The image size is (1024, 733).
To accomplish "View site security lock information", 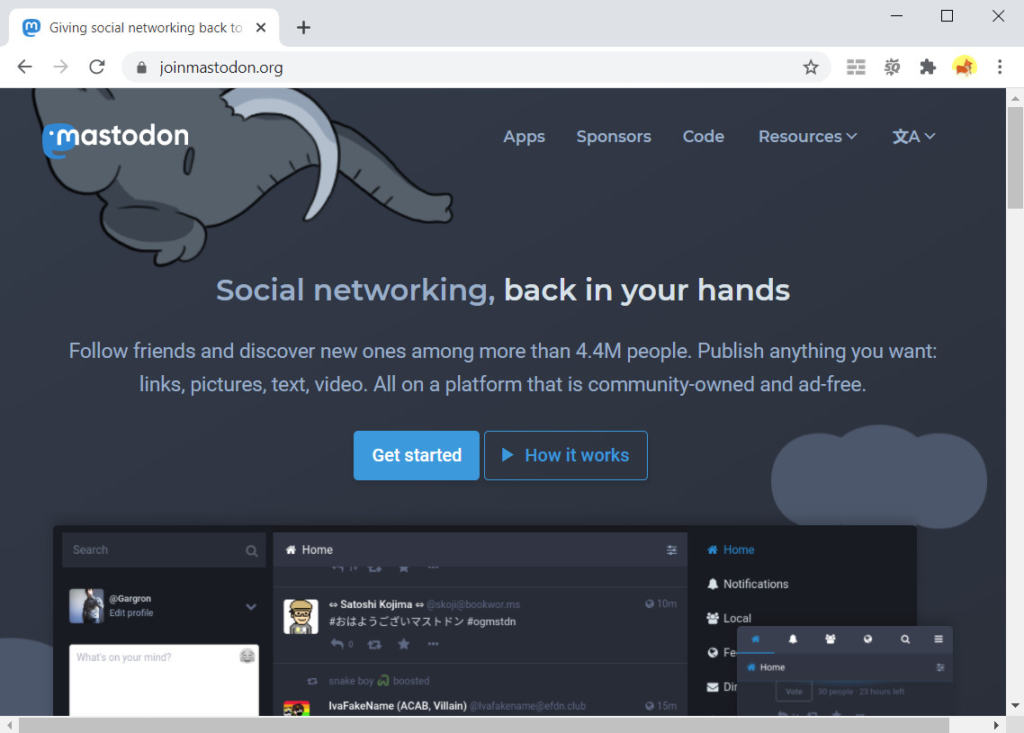I will pos(141,67).
